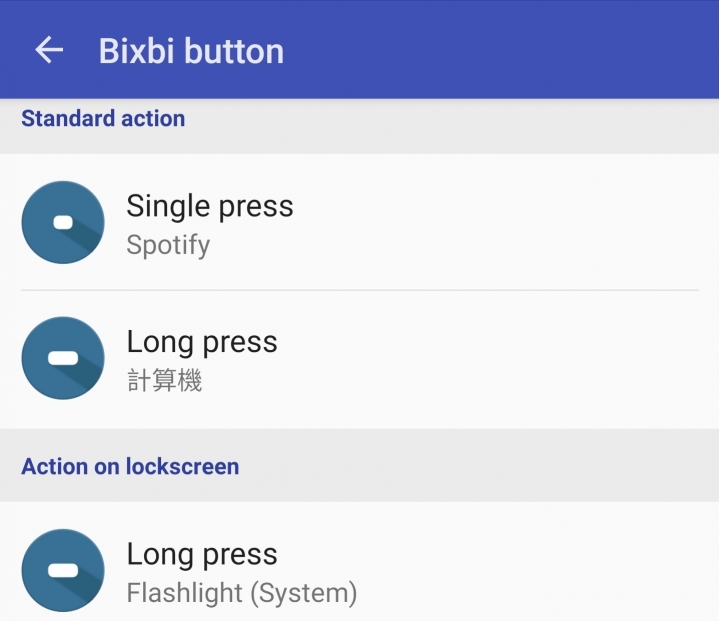Tap the small white pill in Single press icon
The image size is (720, 621).
[x=63, y=222]
